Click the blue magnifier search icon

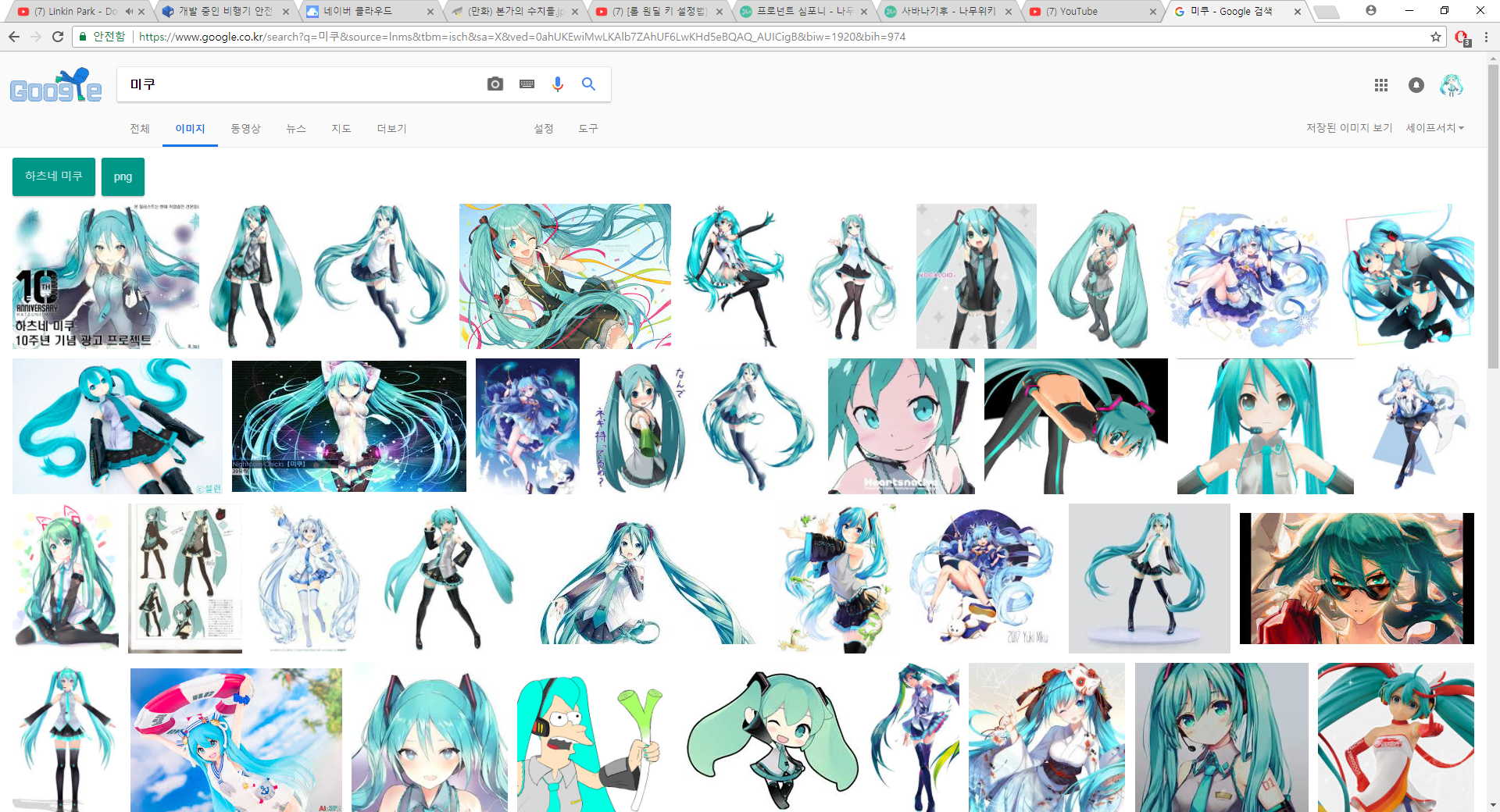588,84
